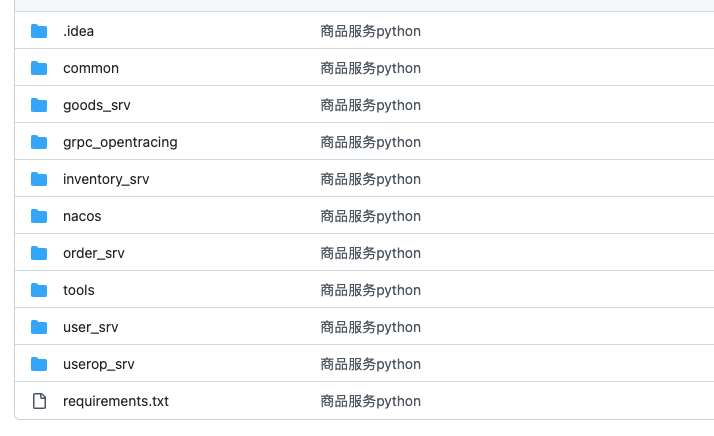Open the userop_srv directory name

(x=99, y=364)
